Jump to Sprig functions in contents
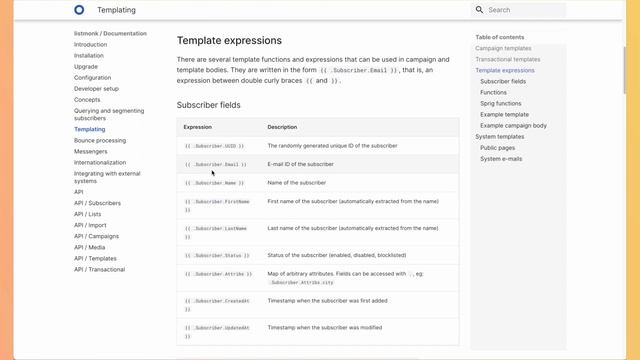 pyautogui.click(x=500, y=103)
